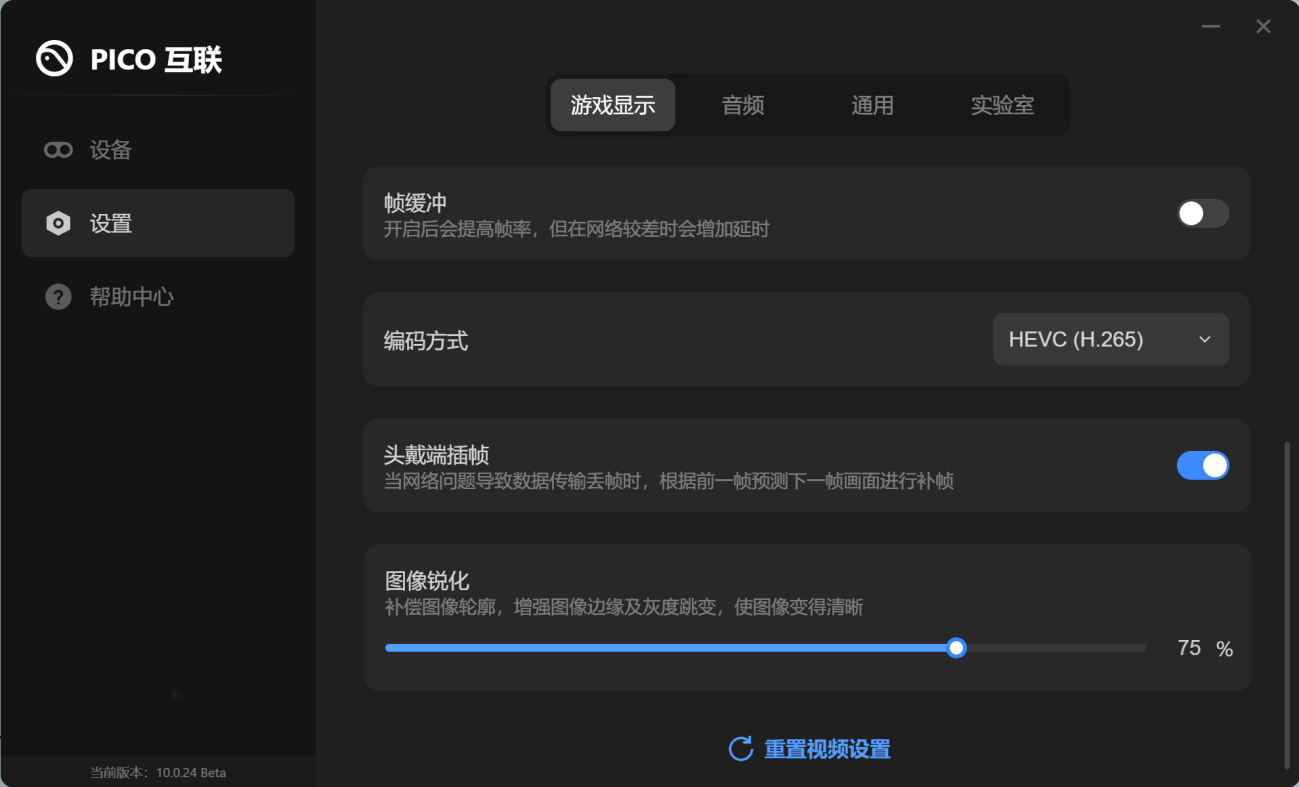Minimize the PICO 互联 window

(x=1211, y=27)
